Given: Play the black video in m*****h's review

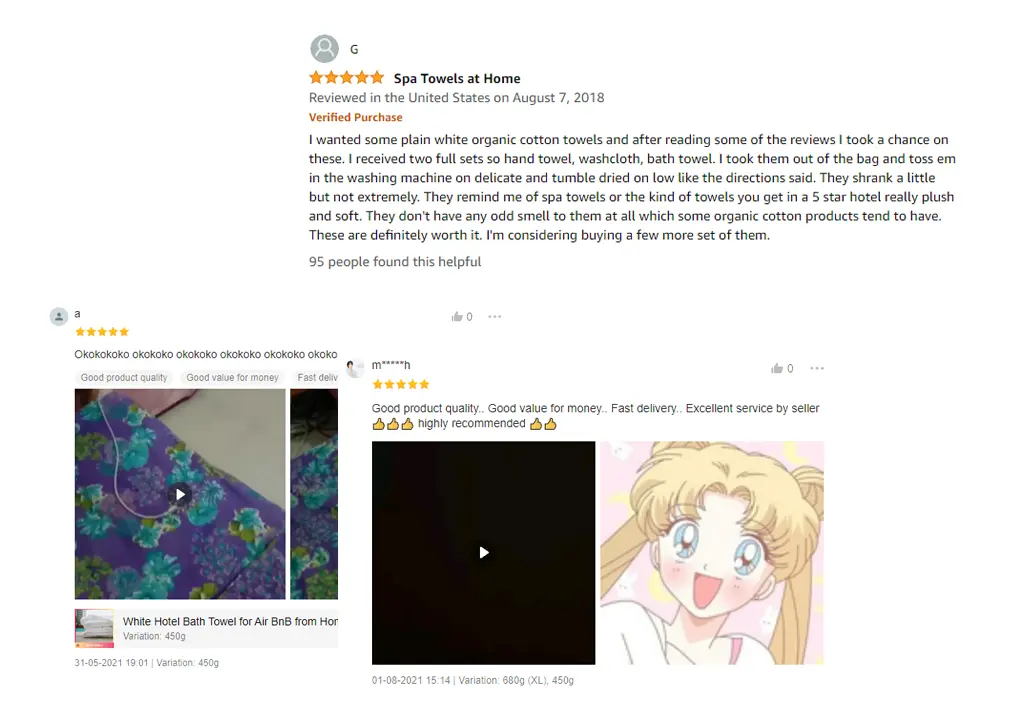Looking at the screenshot, I should [483, 553].
